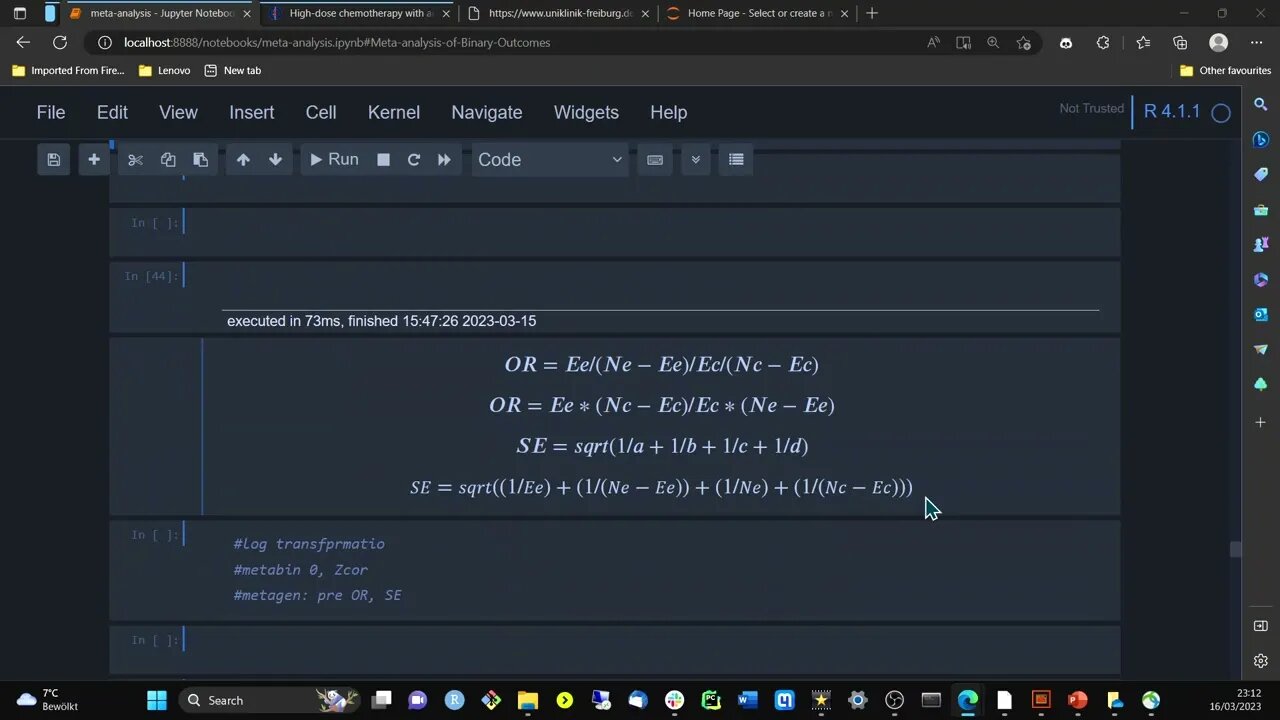
Task: Click the '#log transfprmatio' comment line
Action: [x=309, y=544]
